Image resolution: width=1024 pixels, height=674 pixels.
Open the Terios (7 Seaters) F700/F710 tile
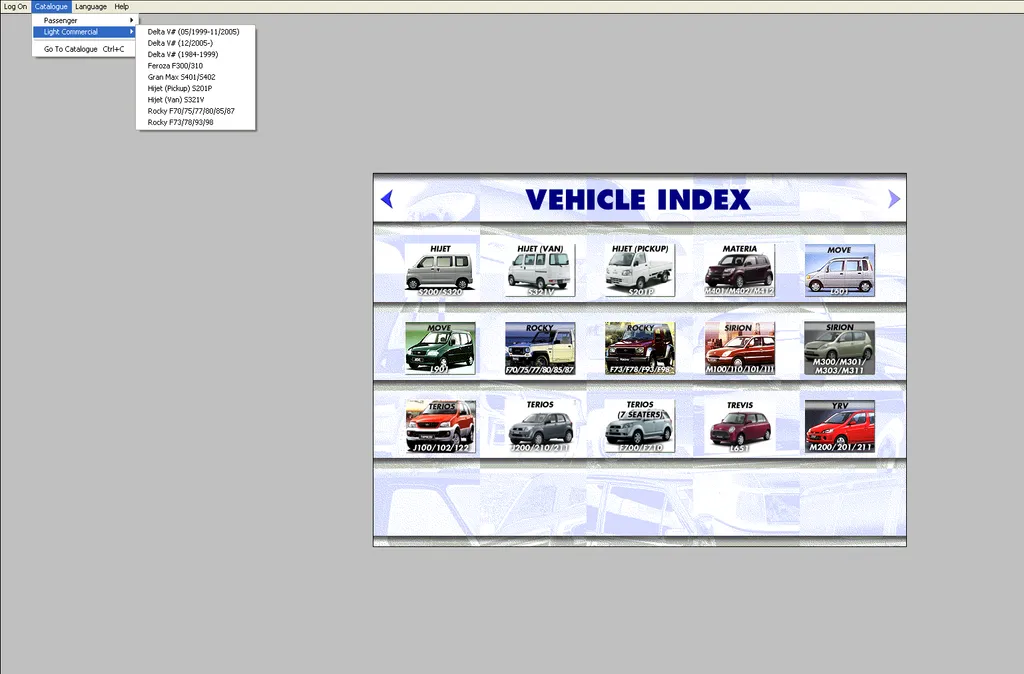[x=640, y=426]
